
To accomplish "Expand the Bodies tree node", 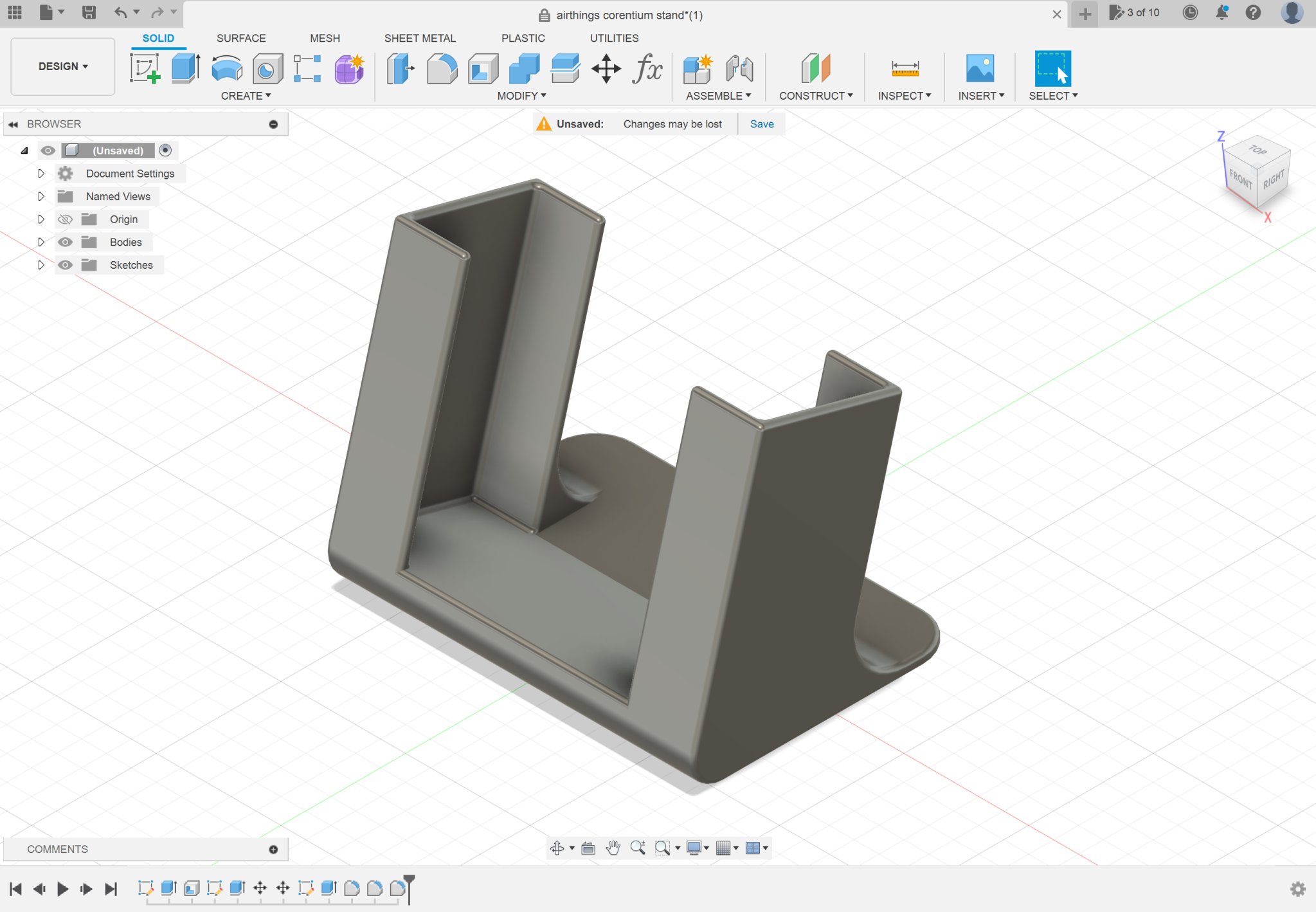I will [x=41, y=242].
